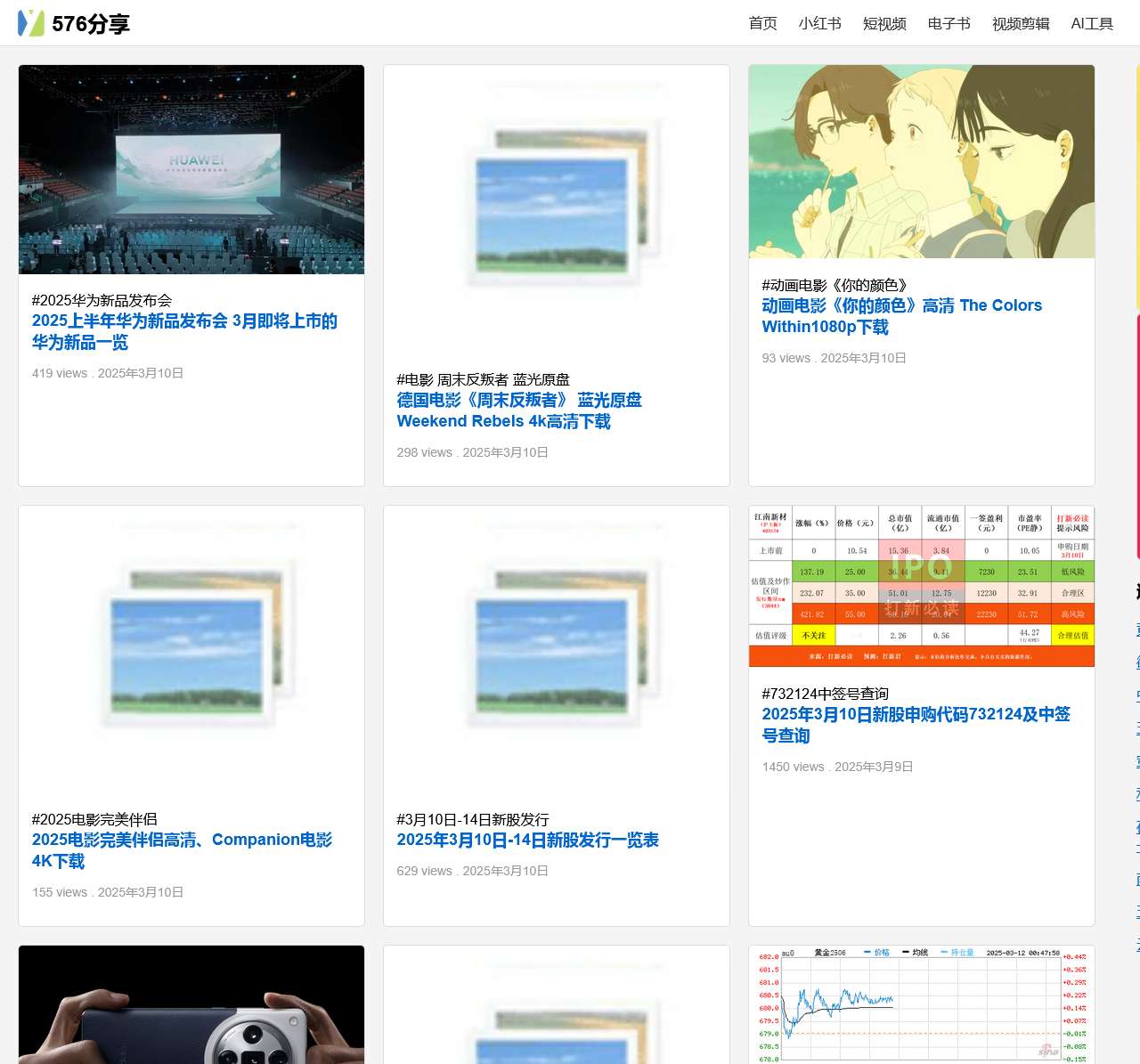
Task: Open 德国电影《周末反叛者》蓝光原盘 article
Action: click(x=519, y=410)
